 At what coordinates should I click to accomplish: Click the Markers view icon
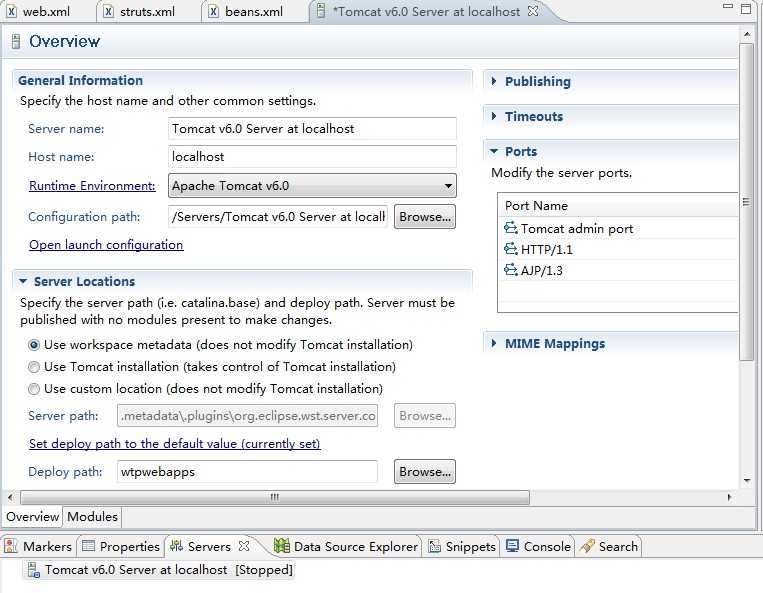click(11, 546)
